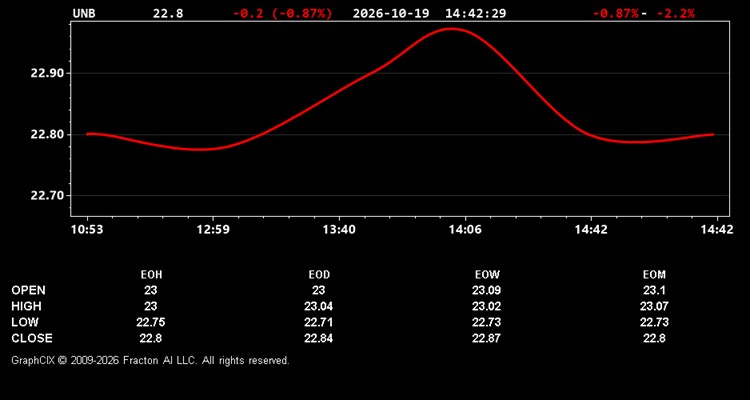Select the OPEN row label

coord(29,290)
